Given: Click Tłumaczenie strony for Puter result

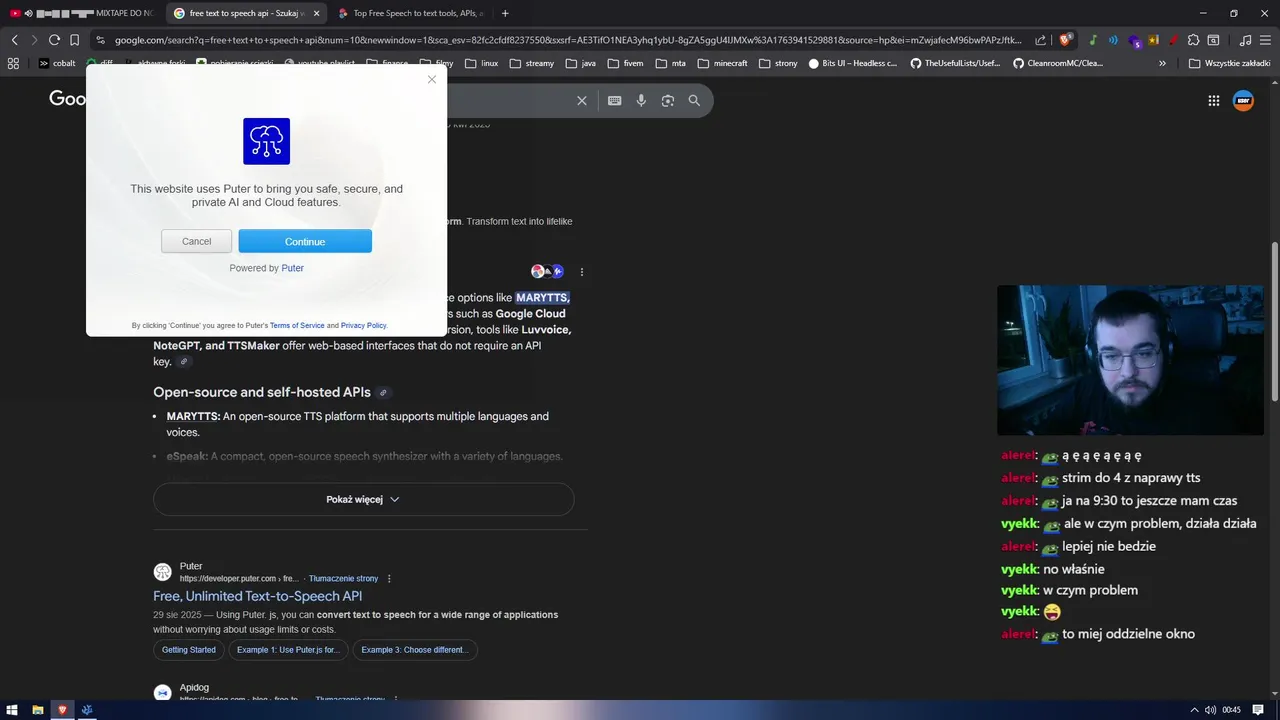Looking at the screenshot, I should [343, 578].
